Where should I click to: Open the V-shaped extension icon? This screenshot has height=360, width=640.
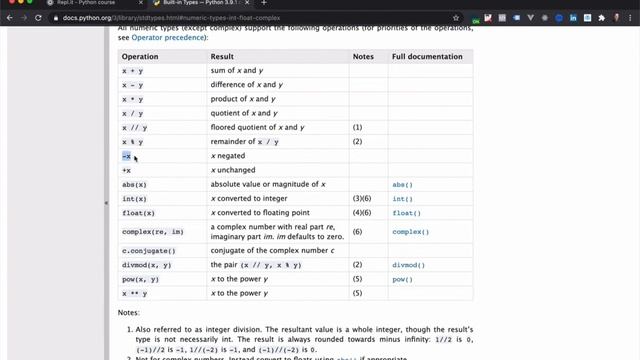530,18
